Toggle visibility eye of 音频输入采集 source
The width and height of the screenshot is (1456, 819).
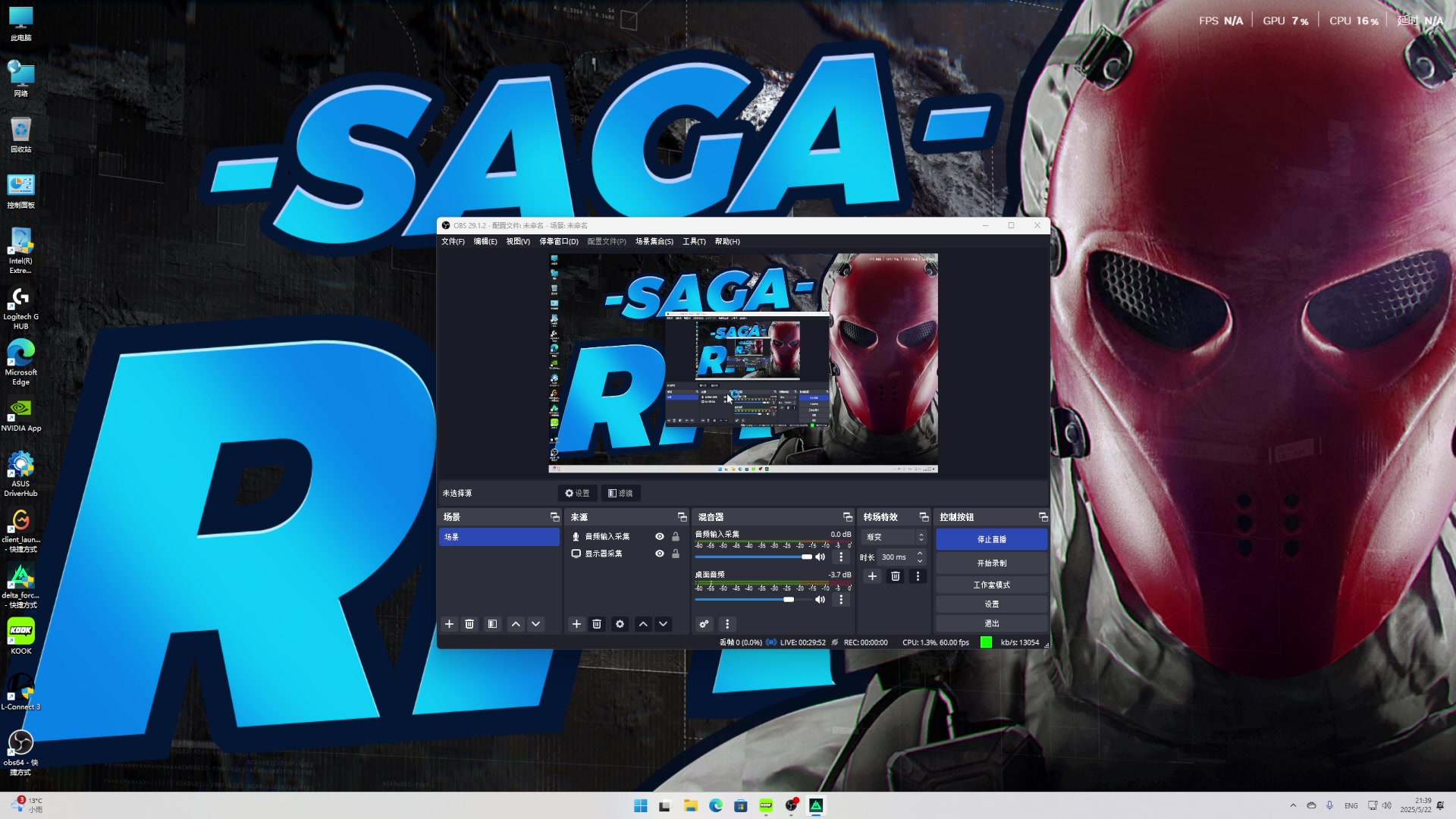pos(660,536)
